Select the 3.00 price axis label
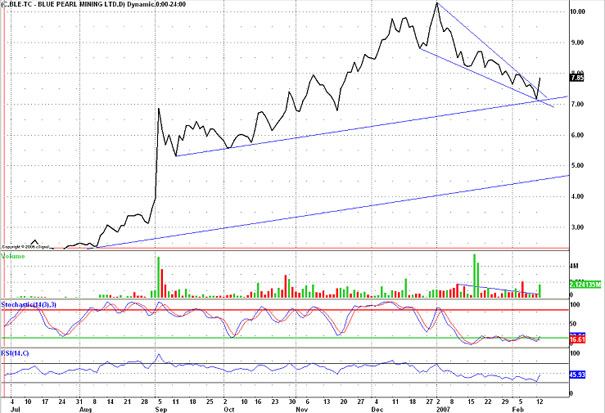The height and width of the screenshot is (413, 605). pos(578,227)
